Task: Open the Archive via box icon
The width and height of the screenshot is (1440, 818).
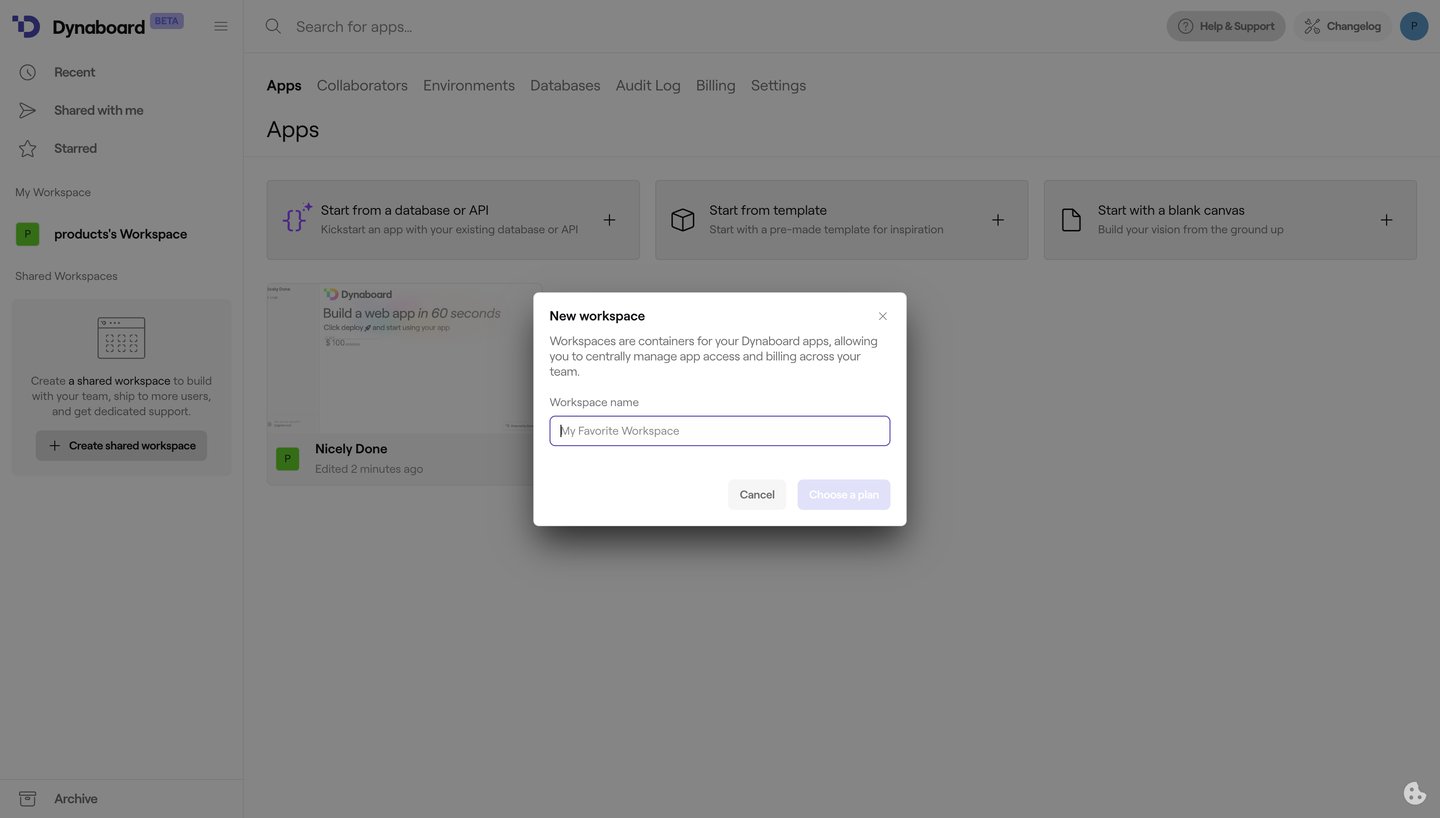Action: pos(28,798)
